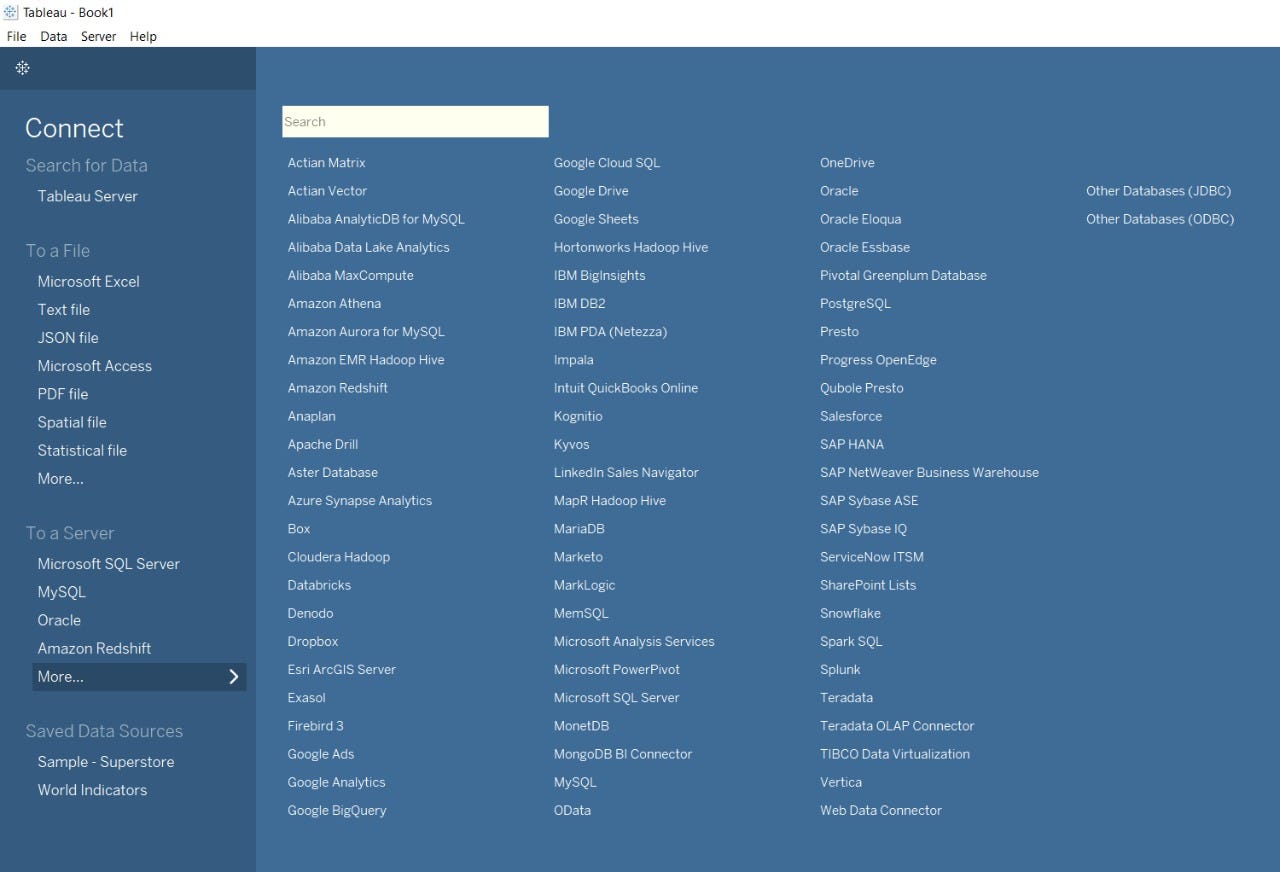The image size is (1280, 872).
Task: Choose Web Data Connector
Action: pyautogui.click(x=881, y=811)
